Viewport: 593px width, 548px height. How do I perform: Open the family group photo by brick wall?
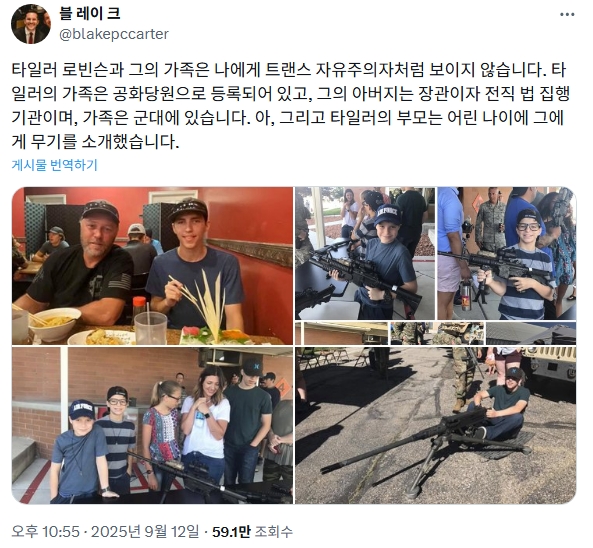tap(152, 425)
